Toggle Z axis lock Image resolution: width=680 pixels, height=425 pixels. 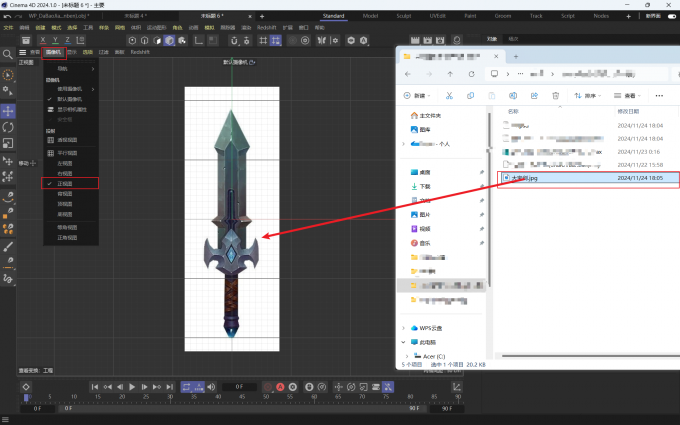click(x=68, y=40)
